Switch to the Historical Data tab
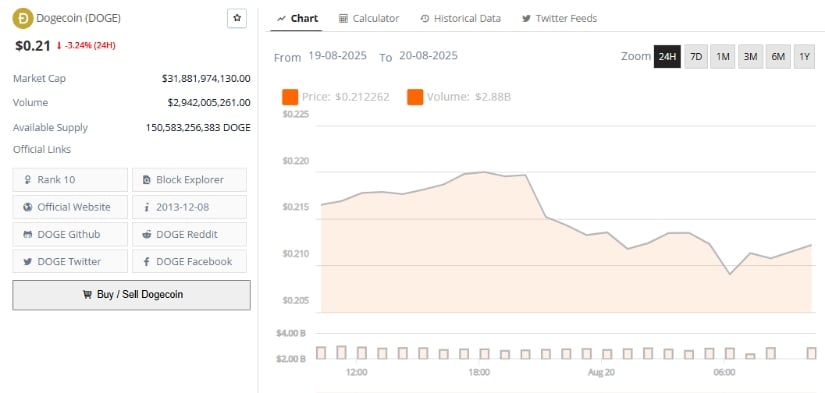The width and height of the screenshot is (825, 393). pyautogui.click(x=461, y=18)
